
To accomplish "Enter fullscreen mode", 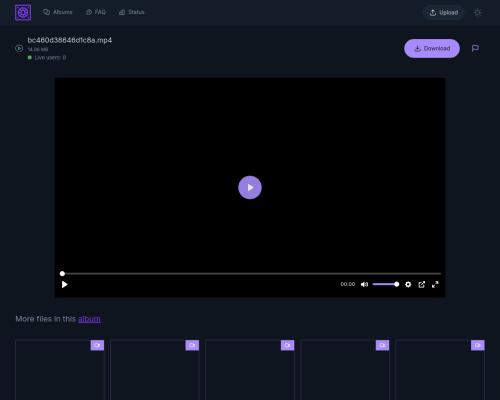I will tap(435, 284).
